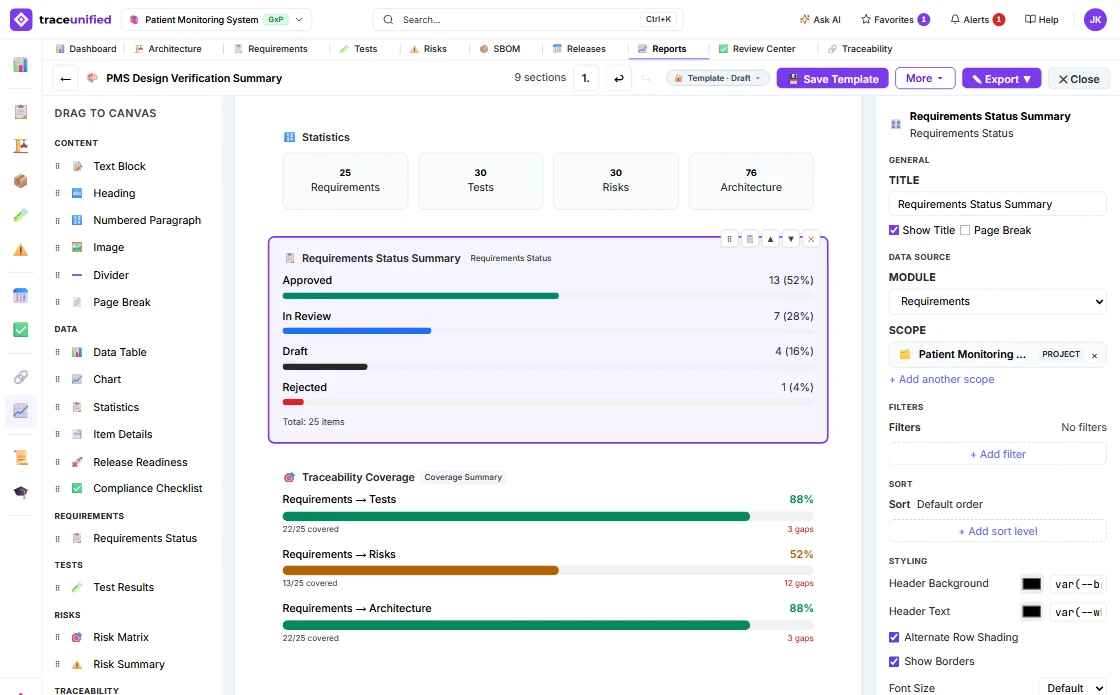1120x695 pixels.
Task: Toggle Show Borders checkbox
Action: coord(894,661)
